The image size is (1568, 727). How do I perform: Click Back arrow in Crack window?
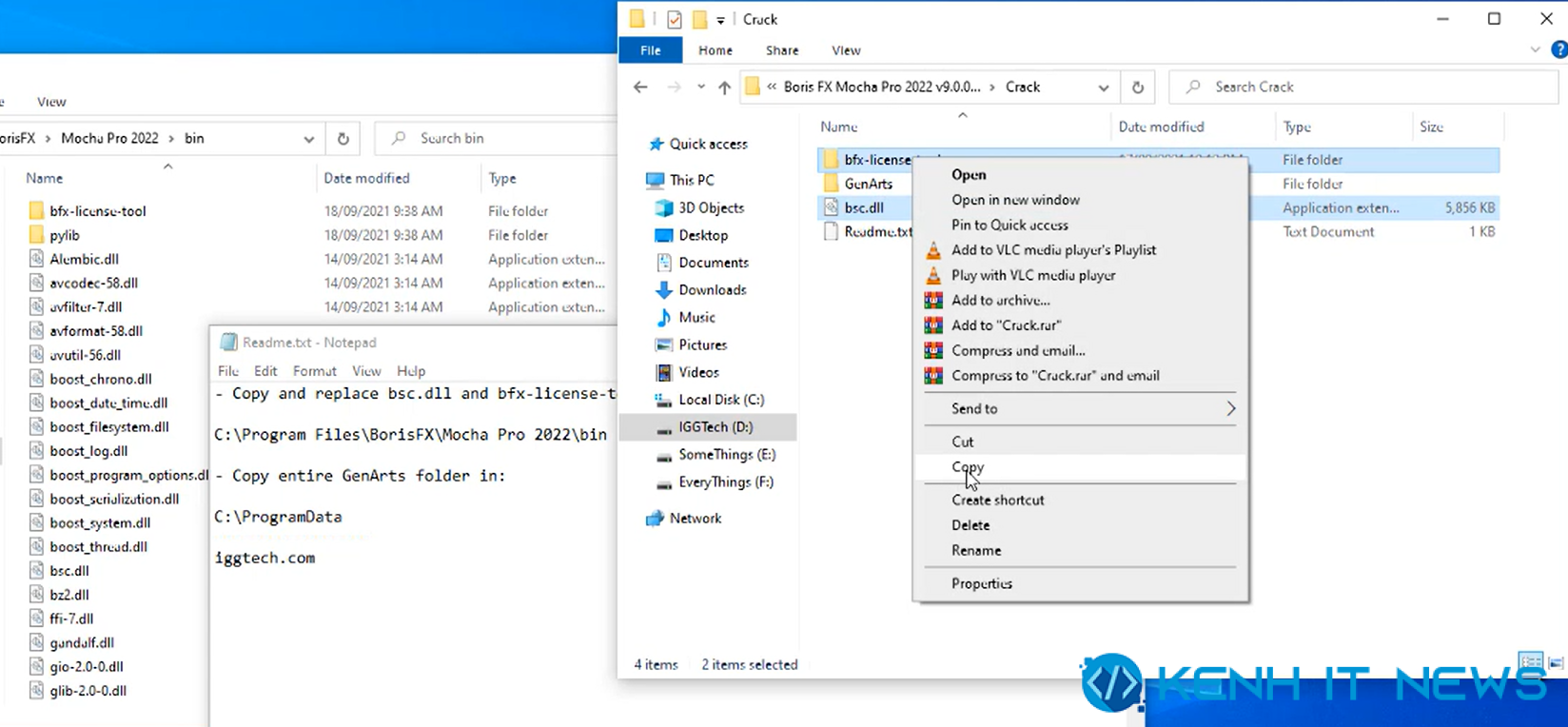640,87
